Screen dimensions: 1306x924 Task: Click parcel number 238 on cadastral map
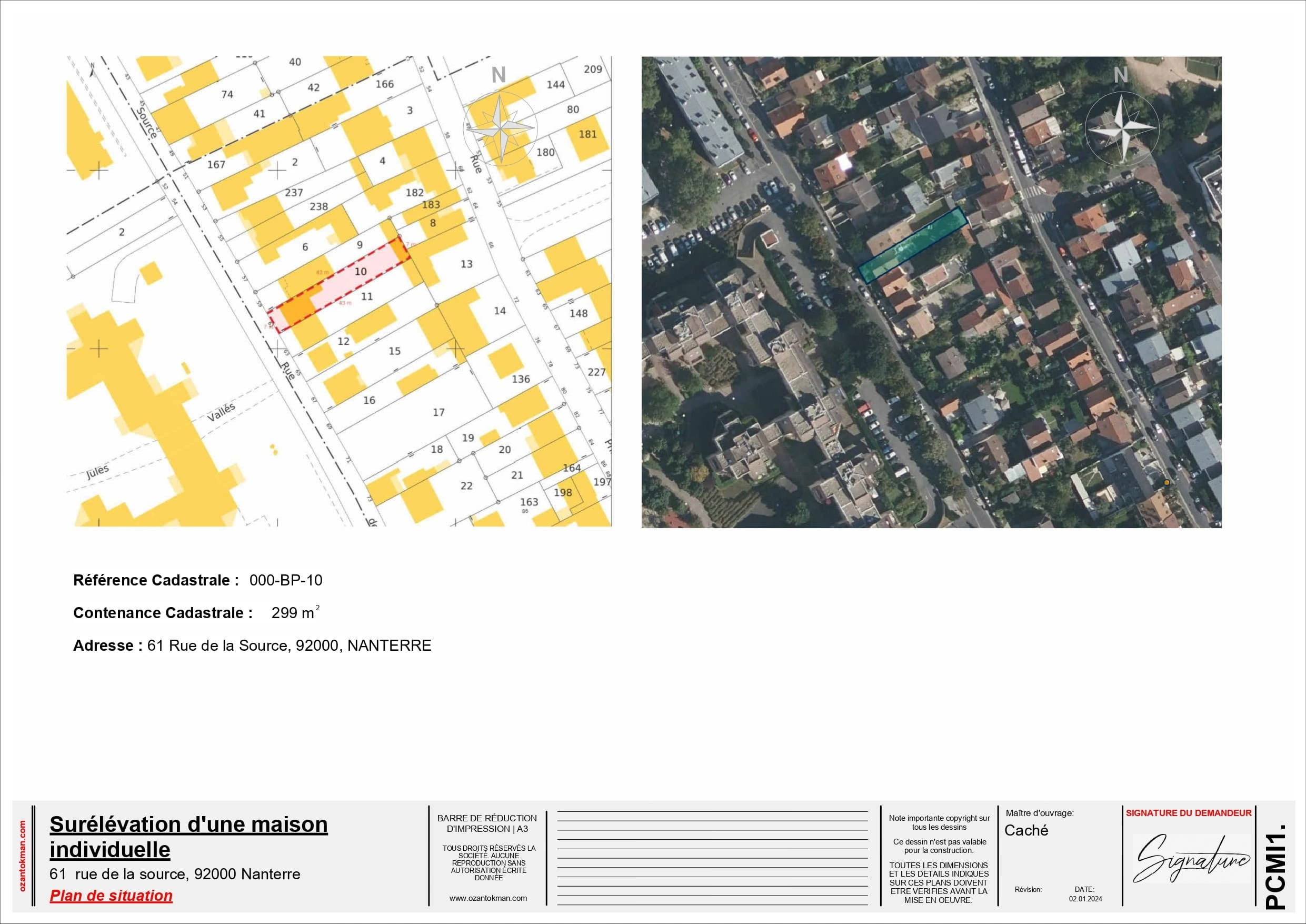[x=318, y=206]
